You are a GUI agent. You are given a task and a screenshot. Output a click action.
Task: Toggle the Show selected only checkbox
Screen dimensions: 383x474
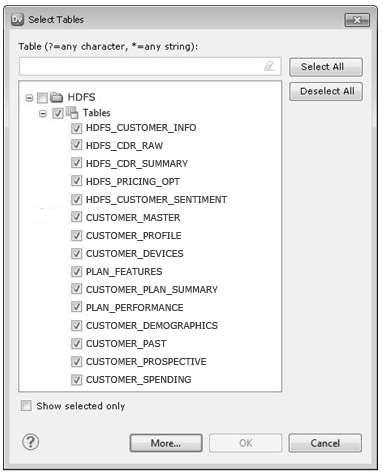(26, 406)
